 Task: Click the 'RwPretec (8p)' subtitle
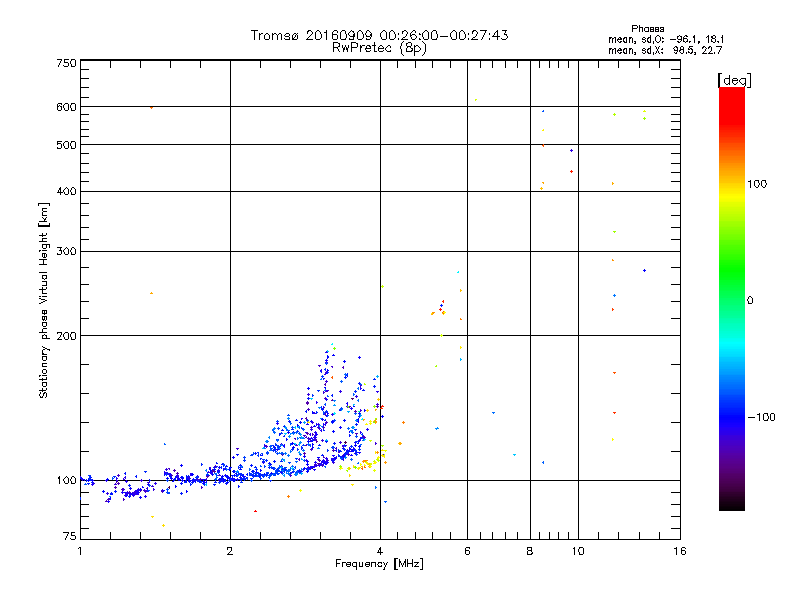coord(379,48)
